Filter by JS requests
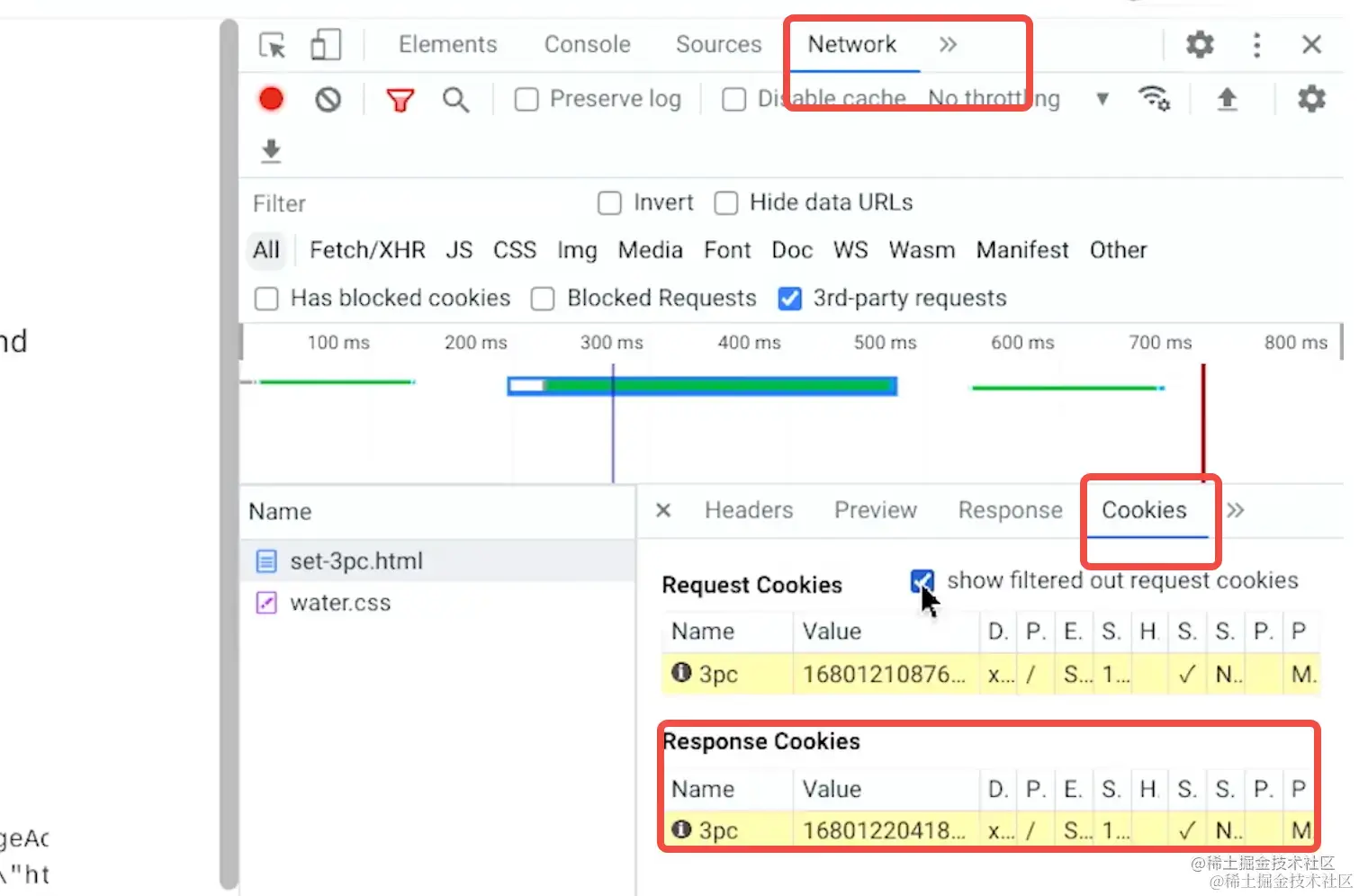The width and height of the screenshot is (1359, 896). coord(459,250)
